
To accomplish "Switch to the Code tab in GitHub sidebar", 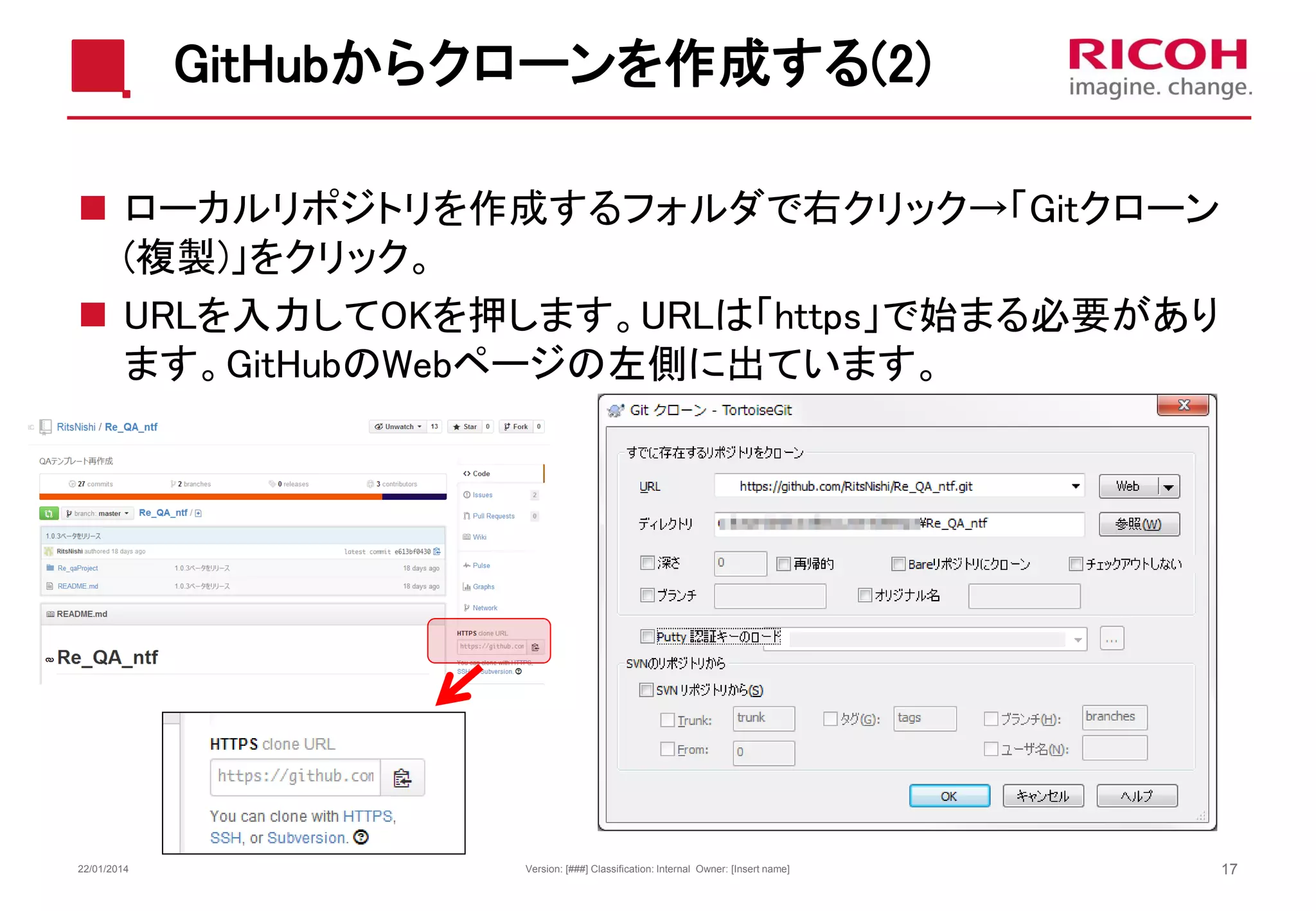I will [x=477, y=473].
